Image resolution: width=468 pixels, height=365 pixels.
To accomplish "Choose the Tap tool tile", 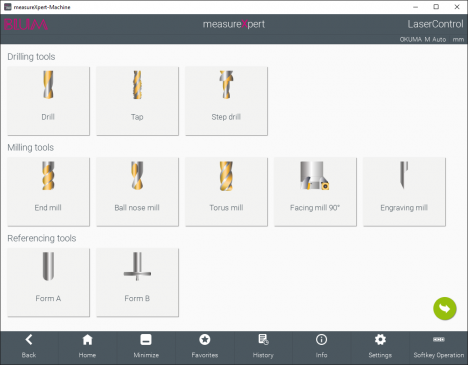I will click(x=137, y=101).
